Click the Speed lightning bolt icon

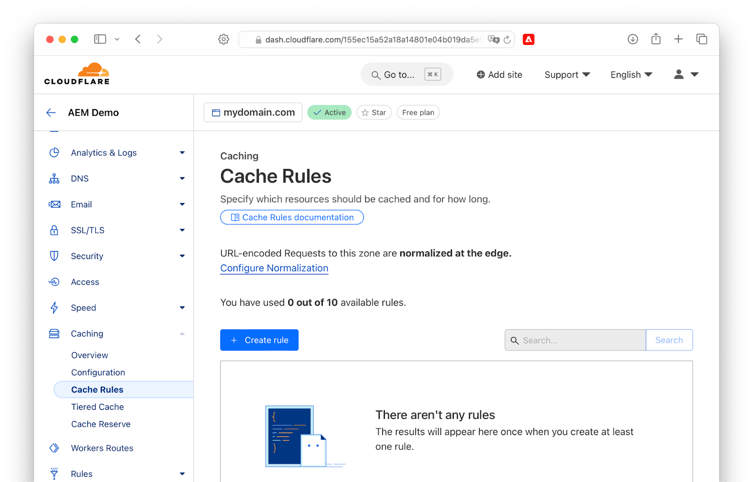(x=54, y=307)
